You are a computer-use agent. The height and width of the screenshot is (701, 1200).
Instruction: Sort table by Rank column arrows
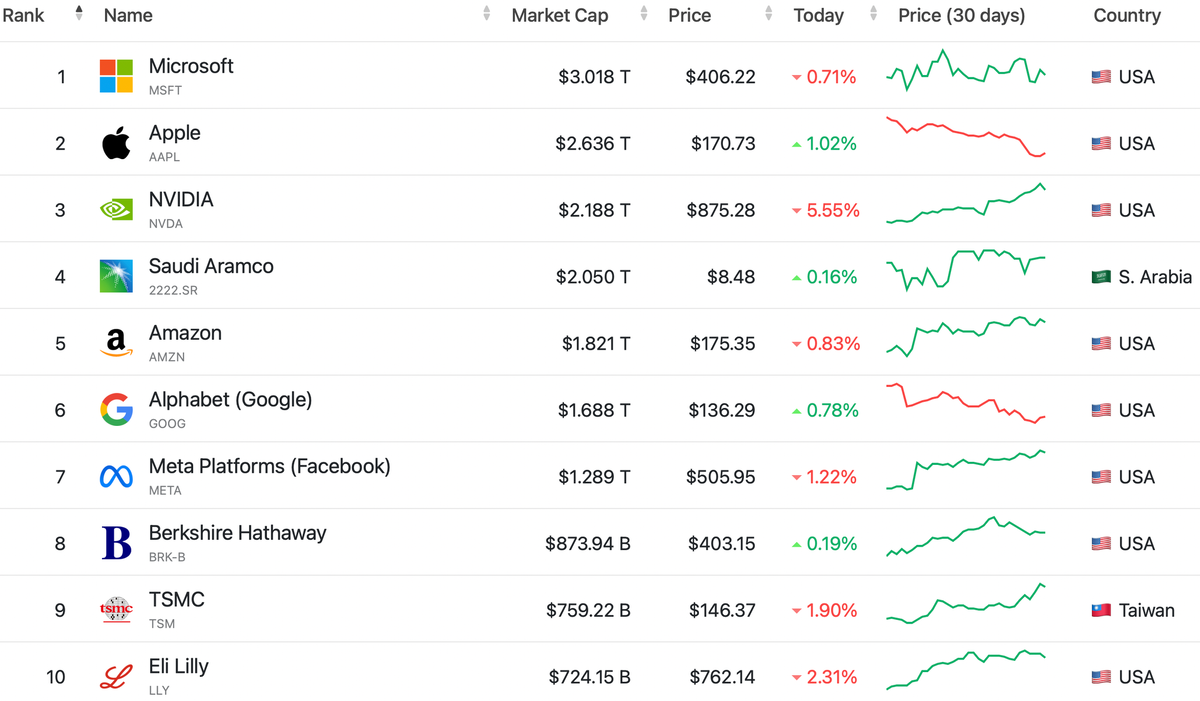click(x=79, y=15)
